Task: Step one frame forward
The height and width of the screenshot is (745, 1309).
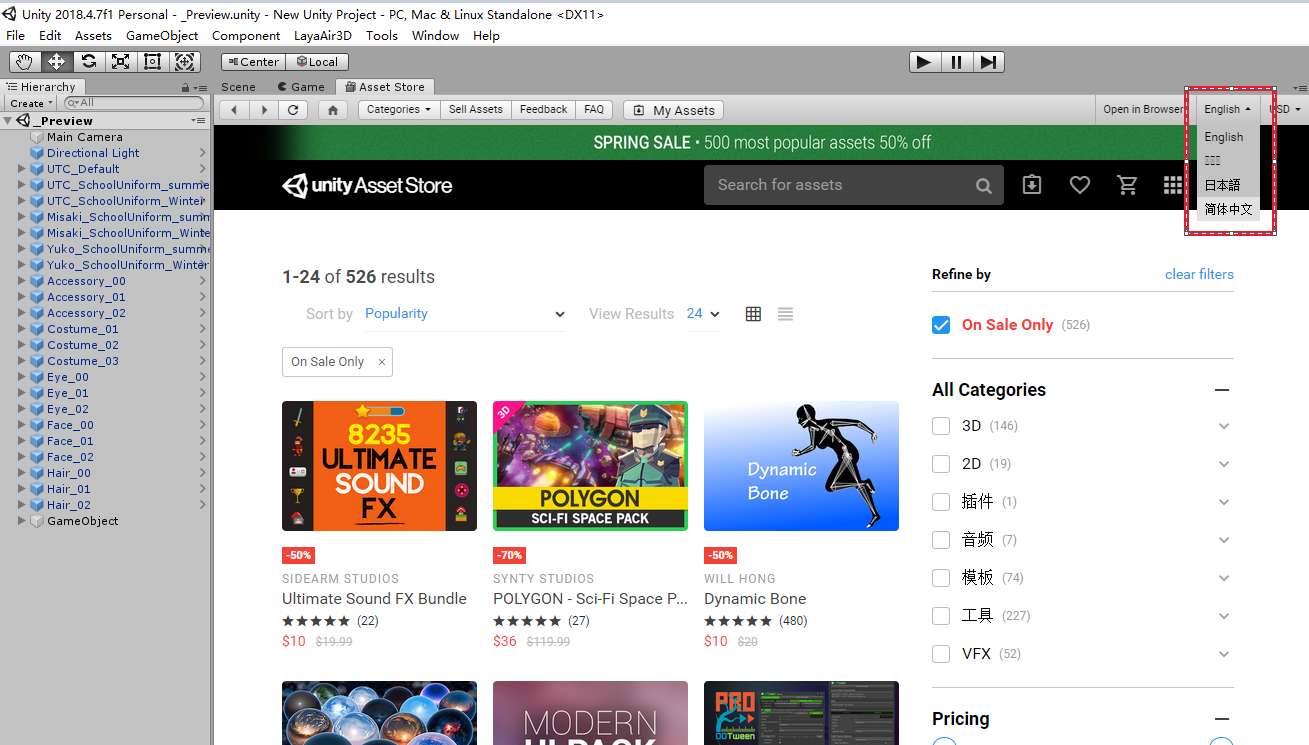Action: [988, 62]
